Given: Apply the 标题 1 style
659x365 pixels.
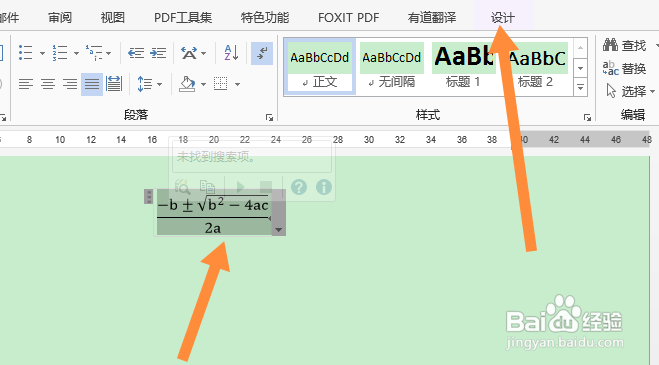Looking at the screenshot, I should 464,66.
